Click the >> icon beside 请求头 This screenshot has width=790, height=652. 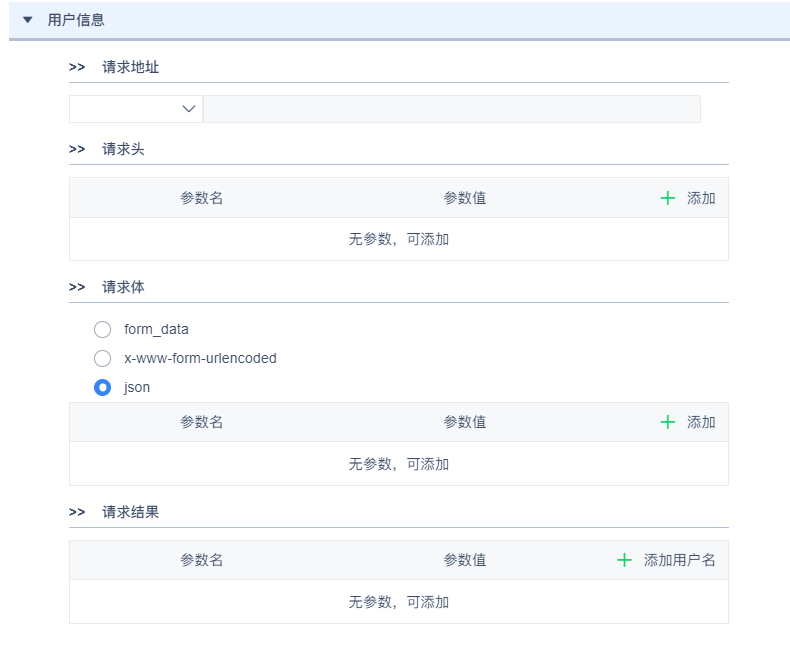(77, 149)
